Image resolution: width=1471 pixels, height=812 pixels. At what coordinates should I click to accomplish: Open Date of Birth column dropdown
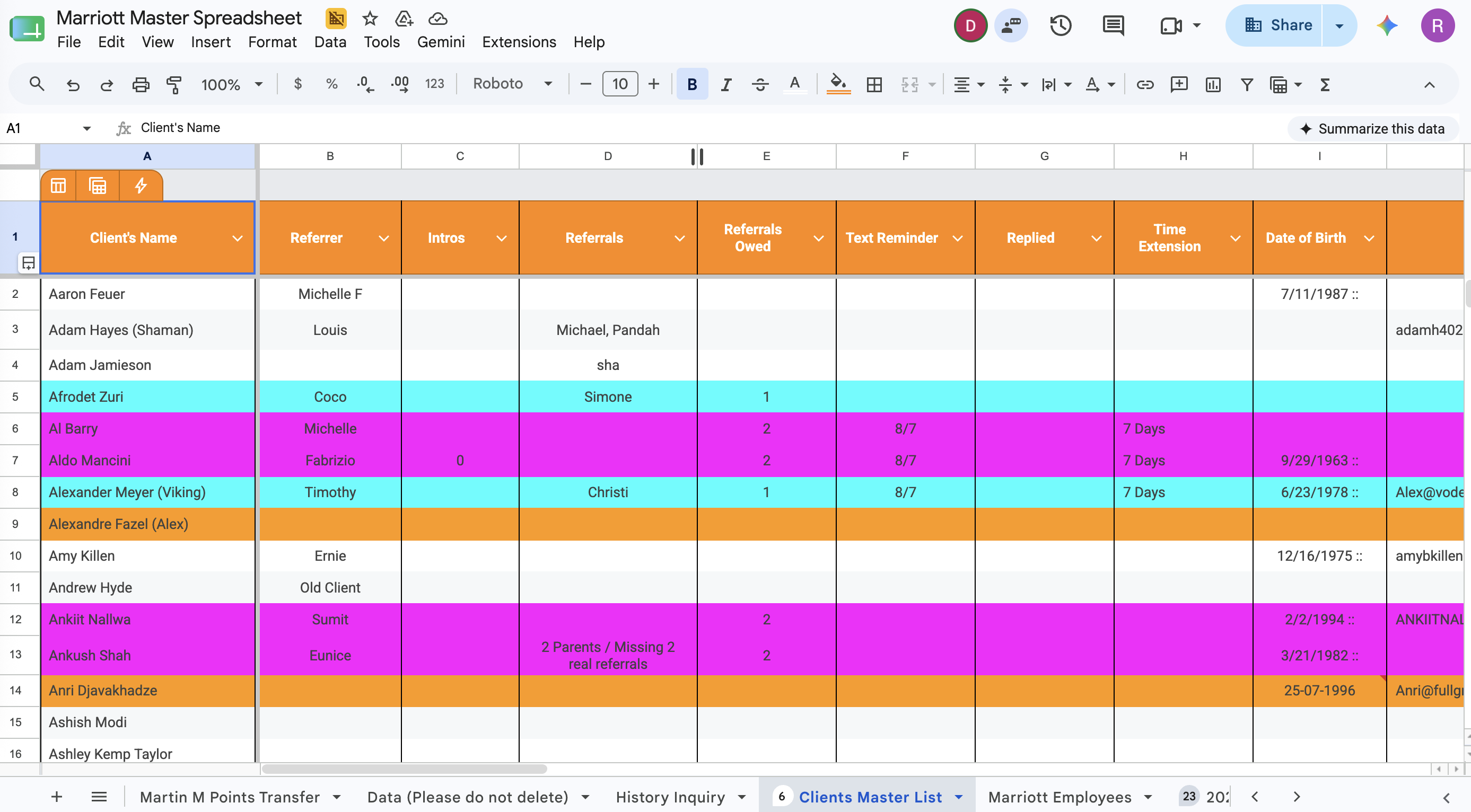point(1369,238)
